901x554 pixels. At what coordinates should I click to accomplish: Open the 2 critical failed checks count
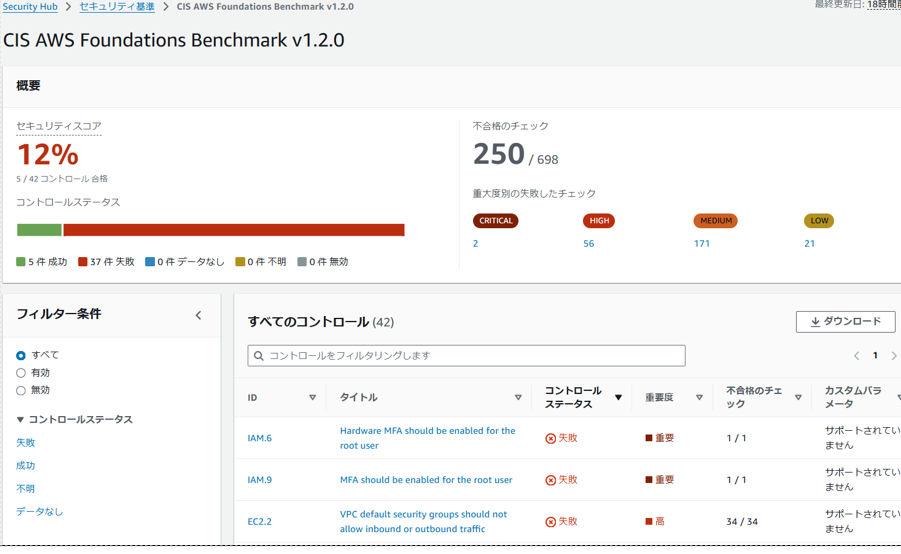[476, 244]
